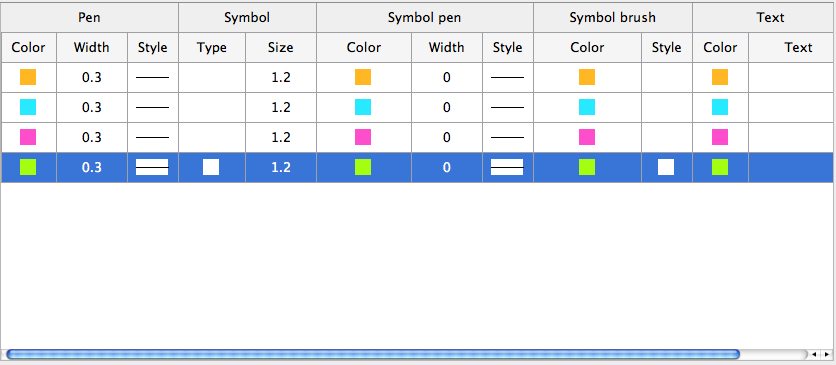
Task: Click the scroll left arrow button
Action: [814, 354]
